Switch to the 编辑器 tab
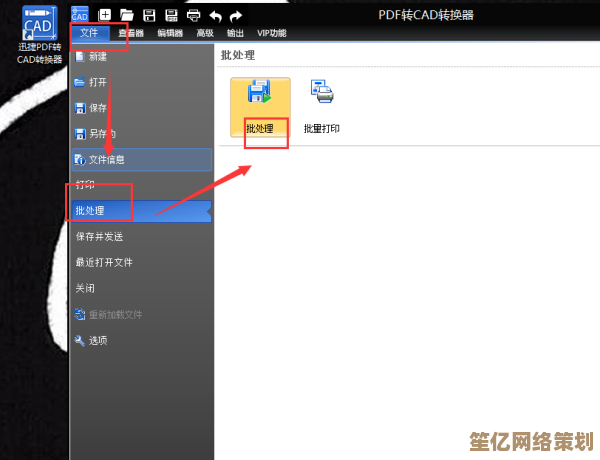The height and width of the screenshot is (460, 600). tap(168, 34)
